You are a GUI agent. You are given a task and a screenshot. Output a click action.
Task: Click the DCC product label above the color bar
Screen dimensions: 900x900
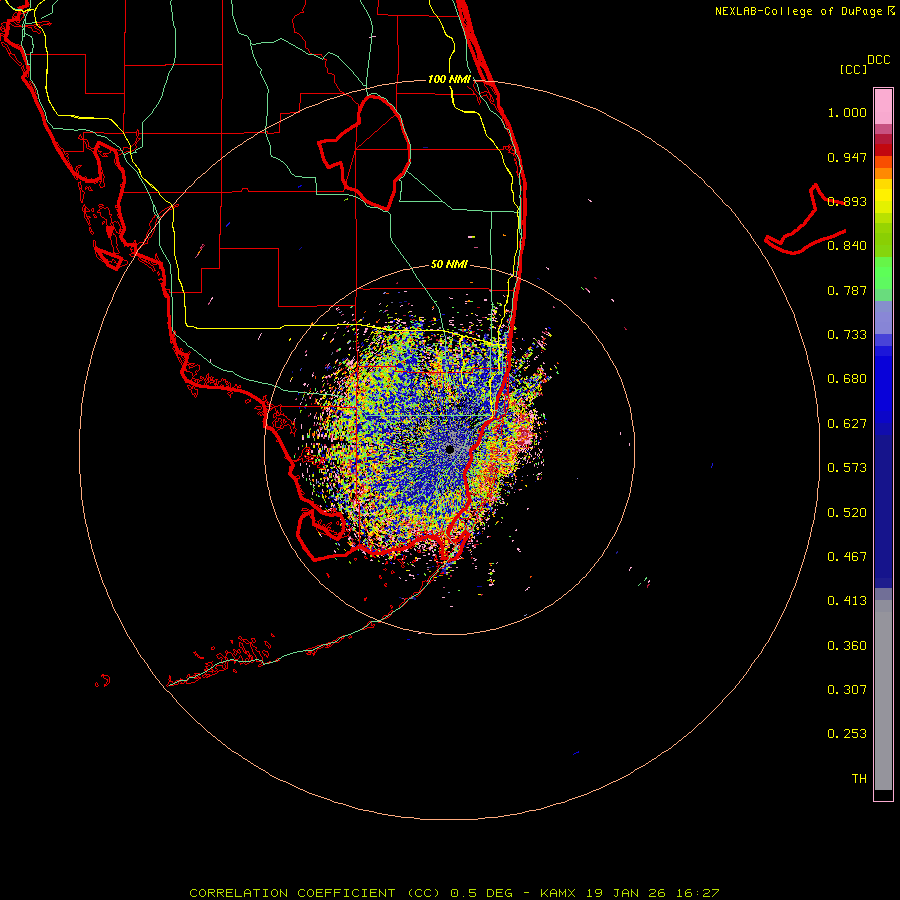pyautogui.click(x=878, y=60)
